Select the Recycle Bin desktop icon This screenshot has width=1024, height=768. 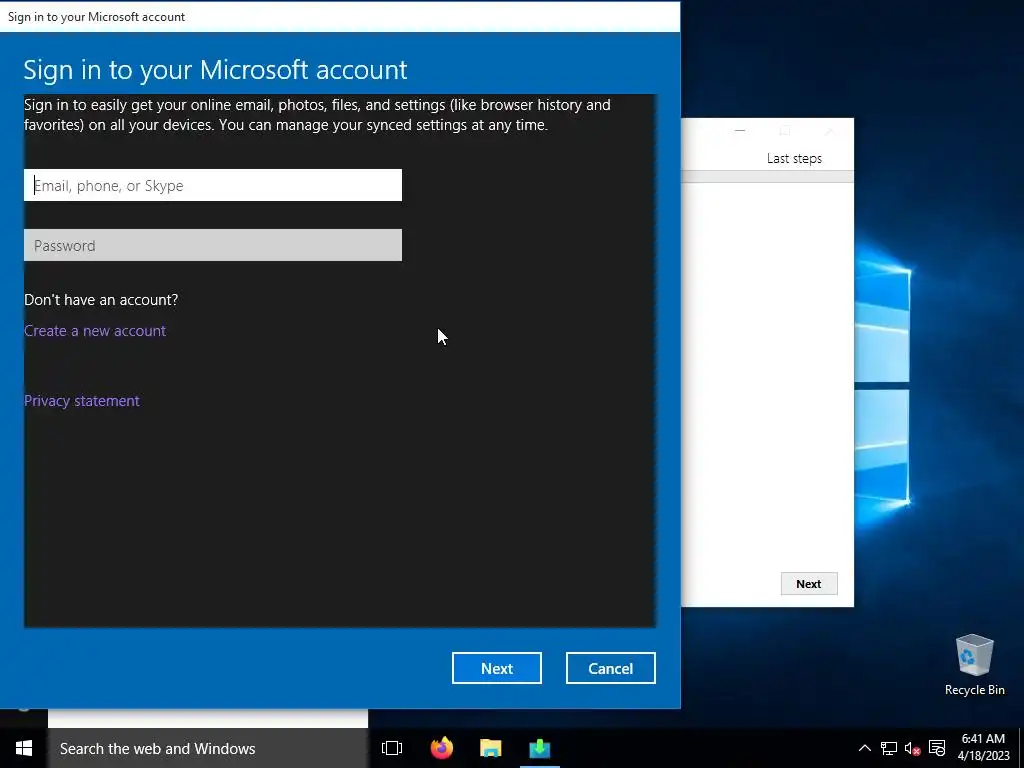[974, 665]
